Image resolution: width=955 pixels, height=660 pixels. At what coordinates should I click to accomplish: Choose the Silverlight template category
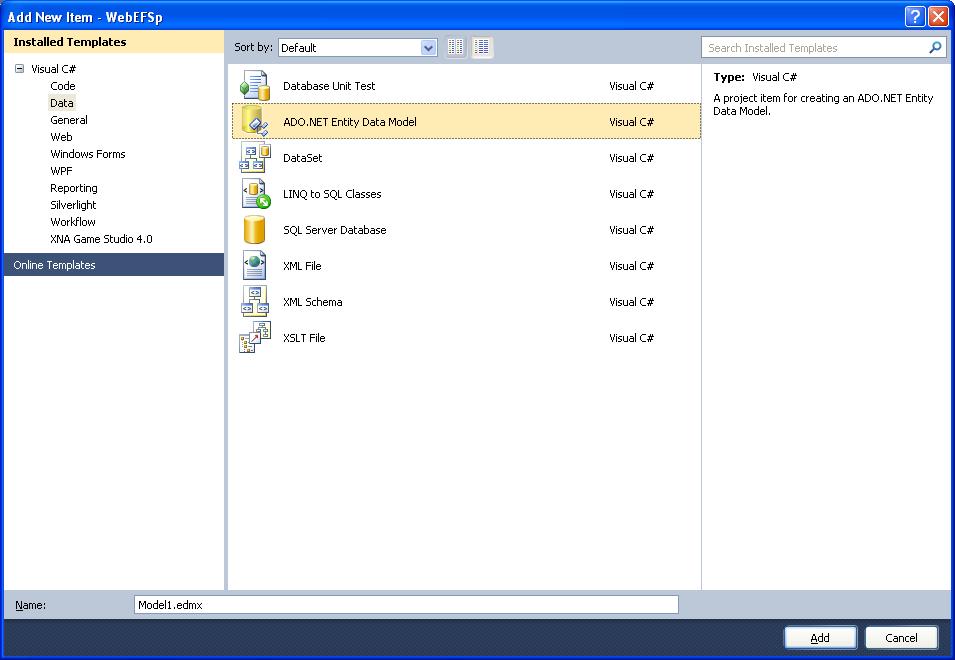click(73, 205)
